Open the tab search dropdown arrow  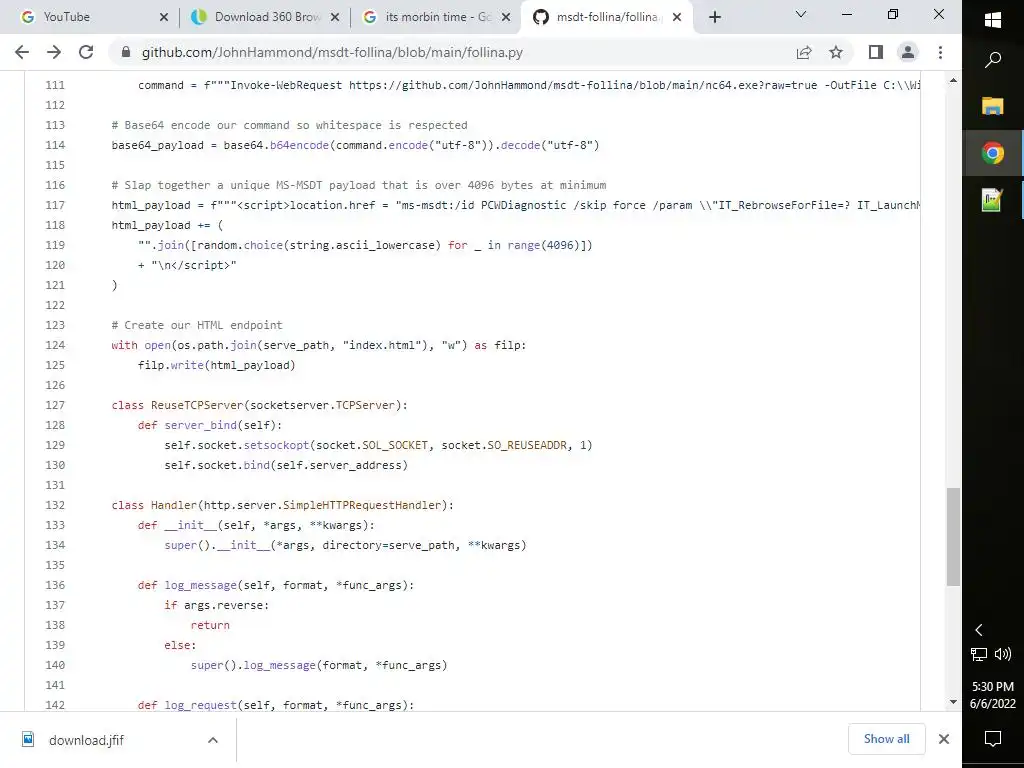pyautogui.click(x=801, y=14)
